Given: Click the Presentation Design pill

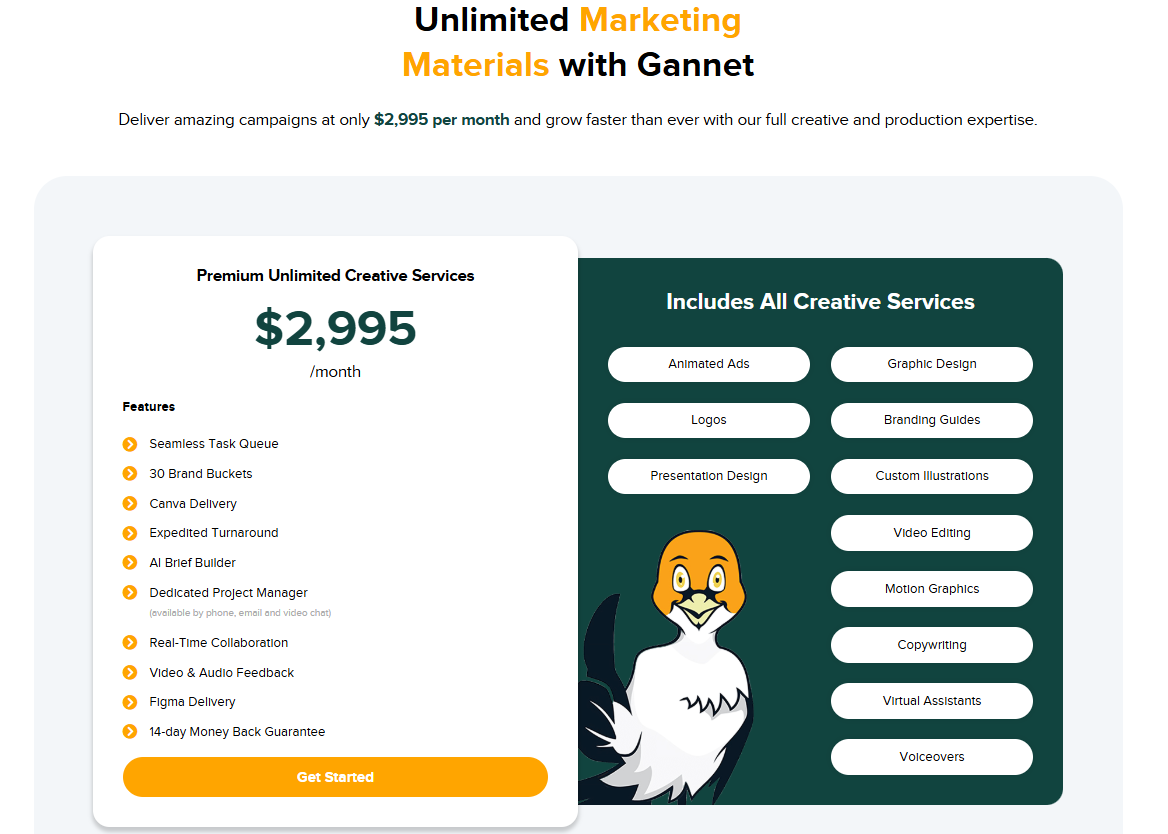Looking at the screenshot, I should pyautogui.click(x=708, y=476).
